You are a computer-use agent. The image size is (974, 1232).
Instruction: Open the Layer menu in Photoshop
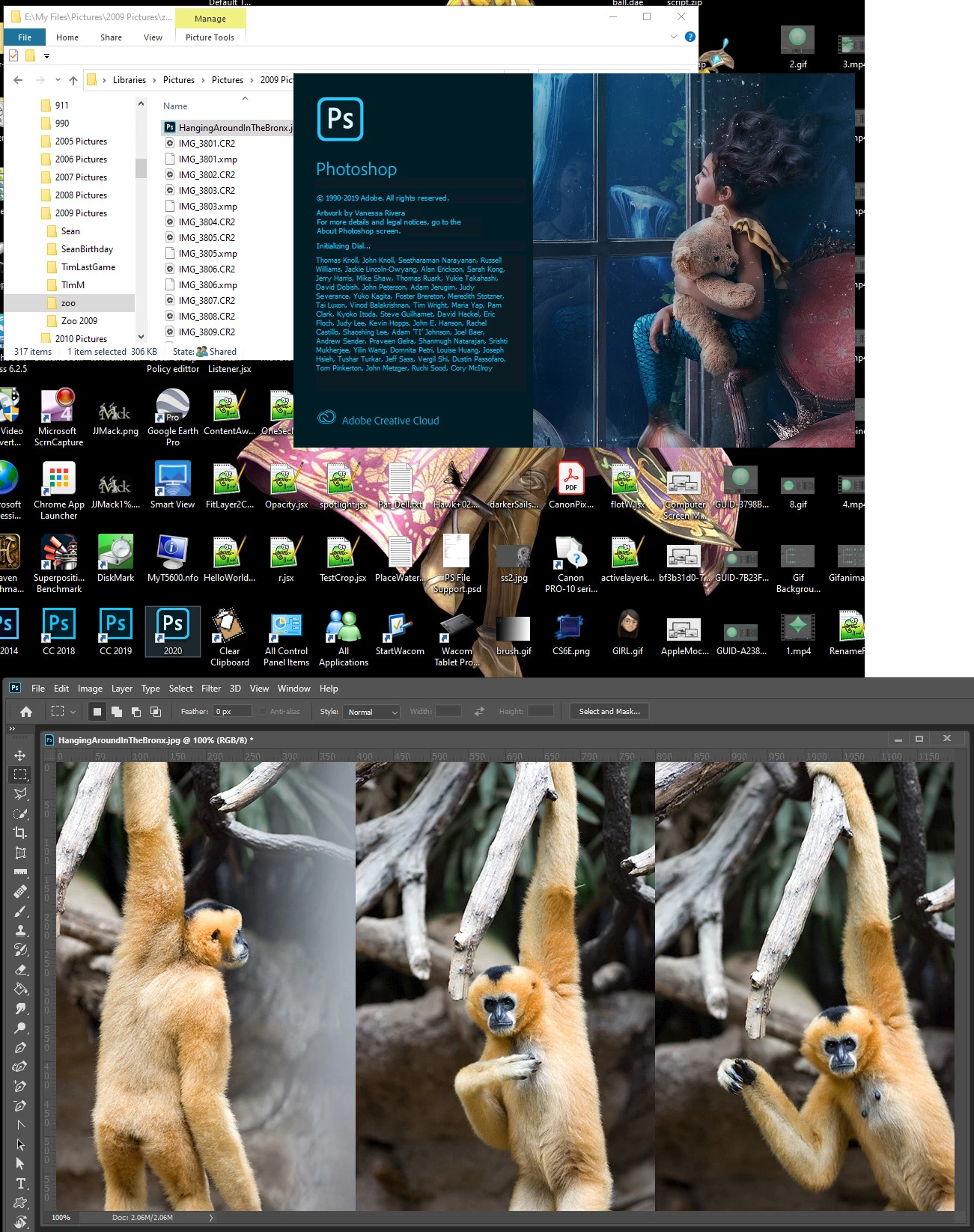tap(122, 689)
